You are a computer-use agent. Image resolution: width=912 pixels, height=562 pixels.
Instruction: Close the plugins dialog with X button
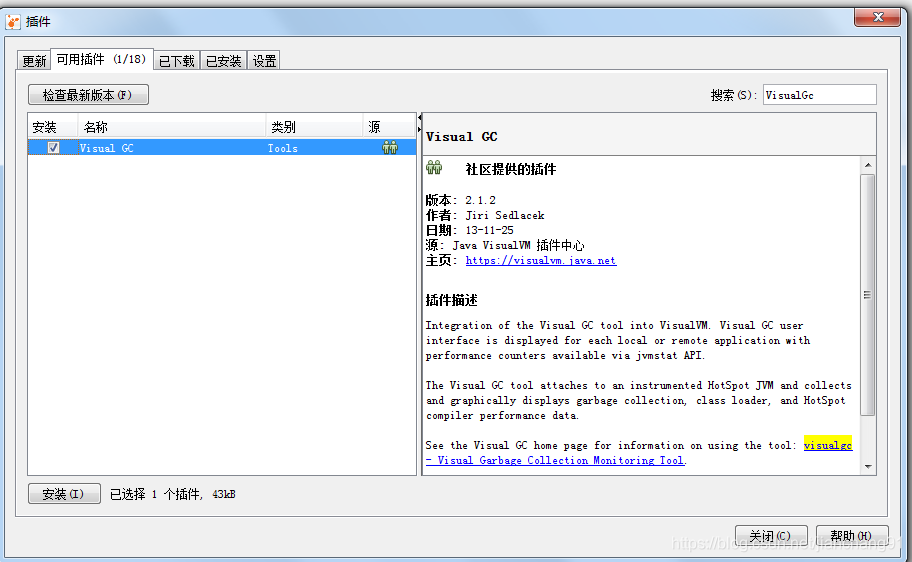pyautogui.click(x=878, y=17)
